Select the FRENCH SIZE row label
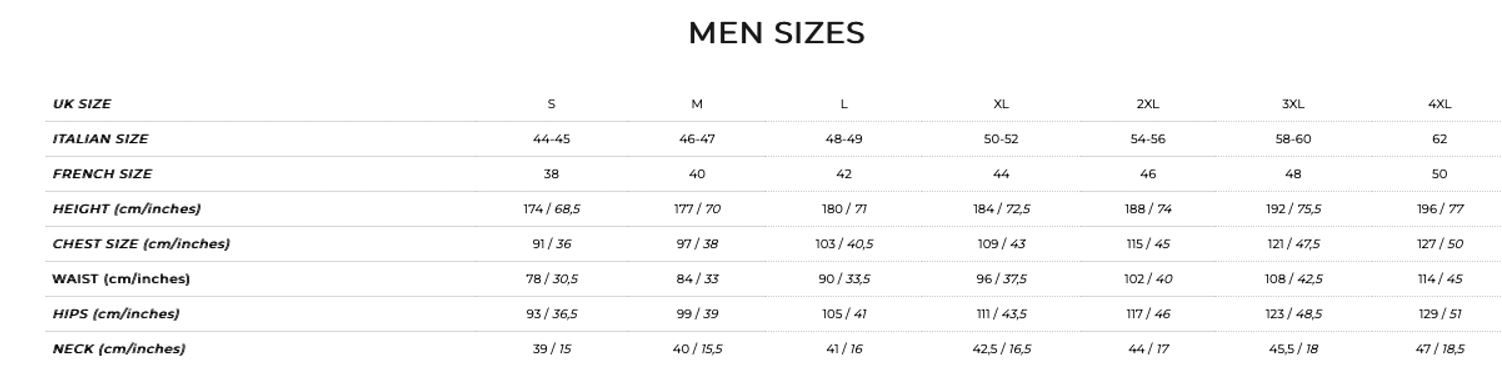This screenshot has width=1502, height=389. 102,174
